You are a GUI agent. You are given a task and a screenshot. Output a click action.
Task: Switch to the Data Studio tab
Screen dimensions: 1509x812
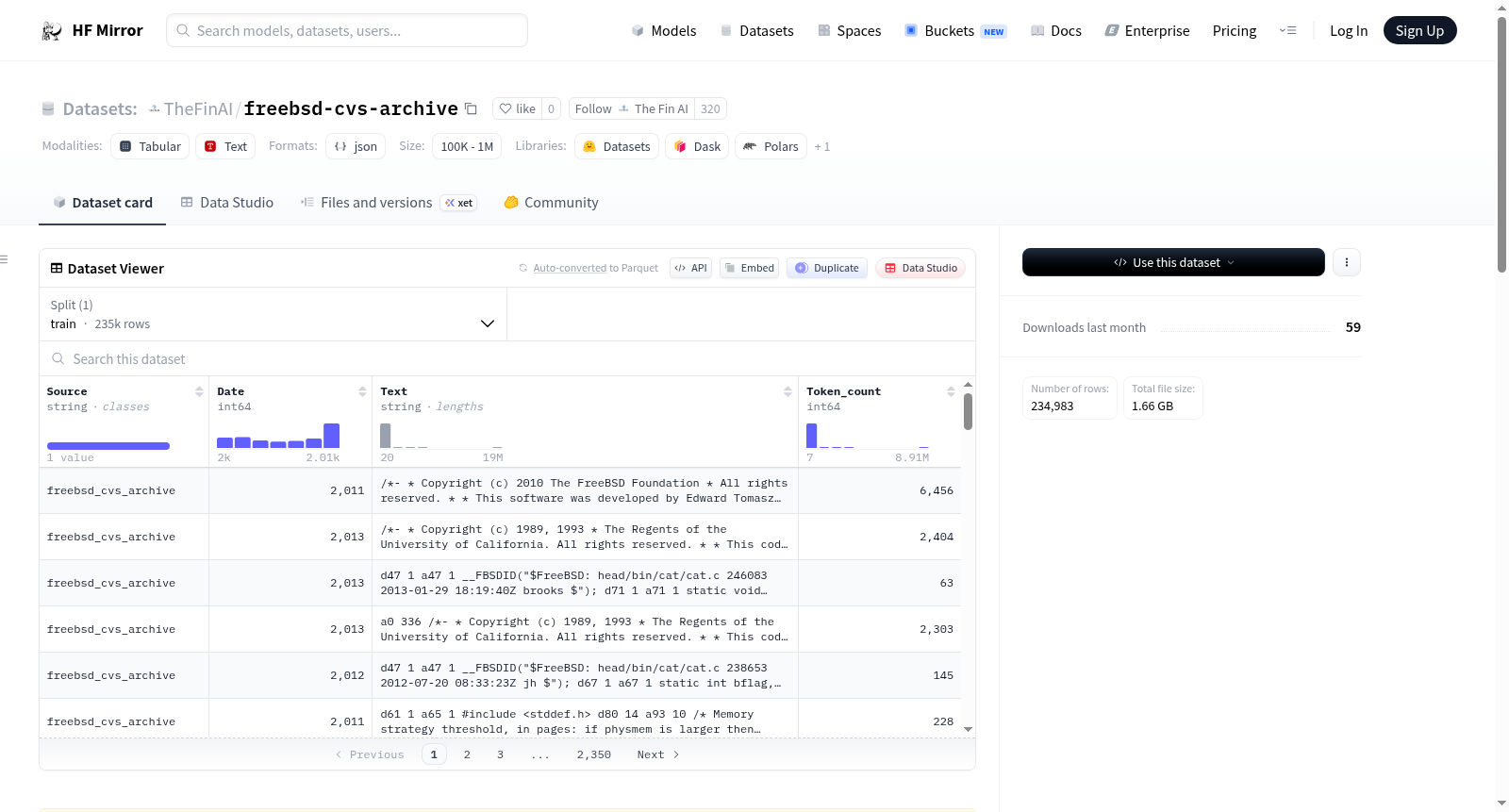226,203
